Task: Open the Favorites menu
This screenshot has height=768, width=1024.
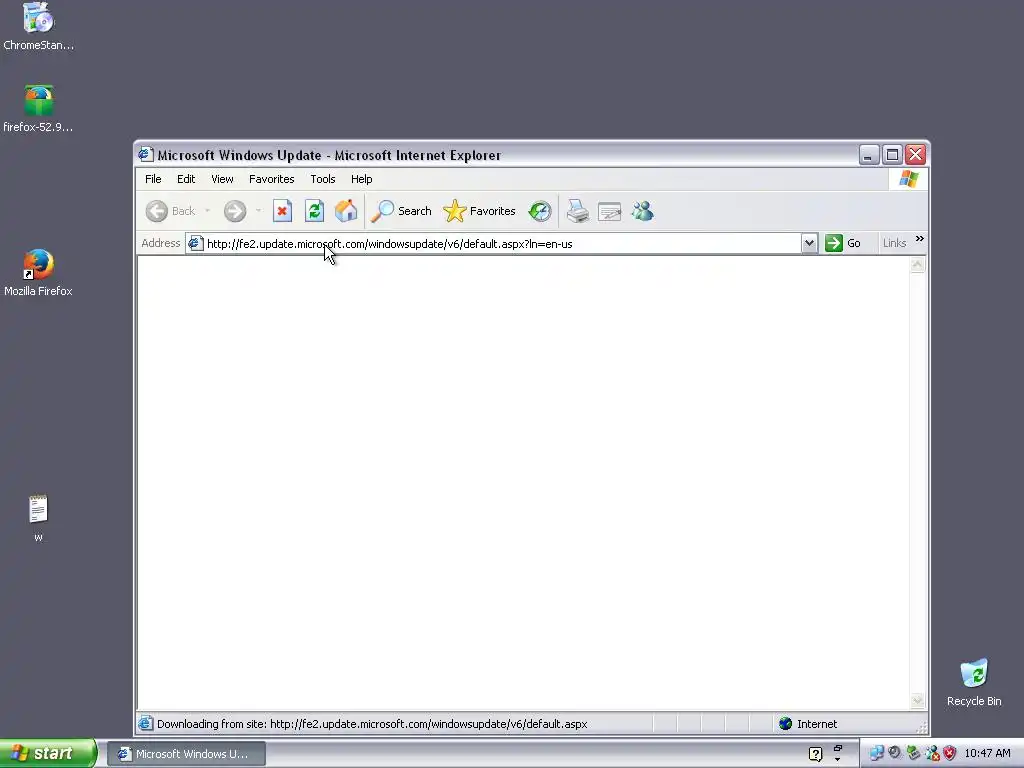Action: 272,179
